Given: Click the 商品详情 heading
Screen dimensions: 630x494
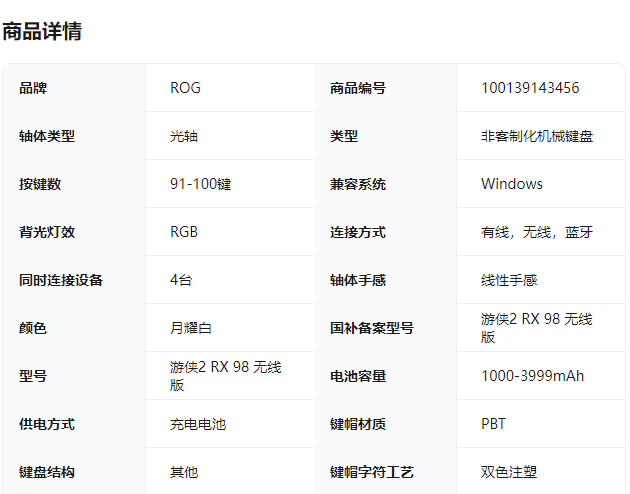Looking at the screenshot, I should pyautogui.click(x=42, y=31).
